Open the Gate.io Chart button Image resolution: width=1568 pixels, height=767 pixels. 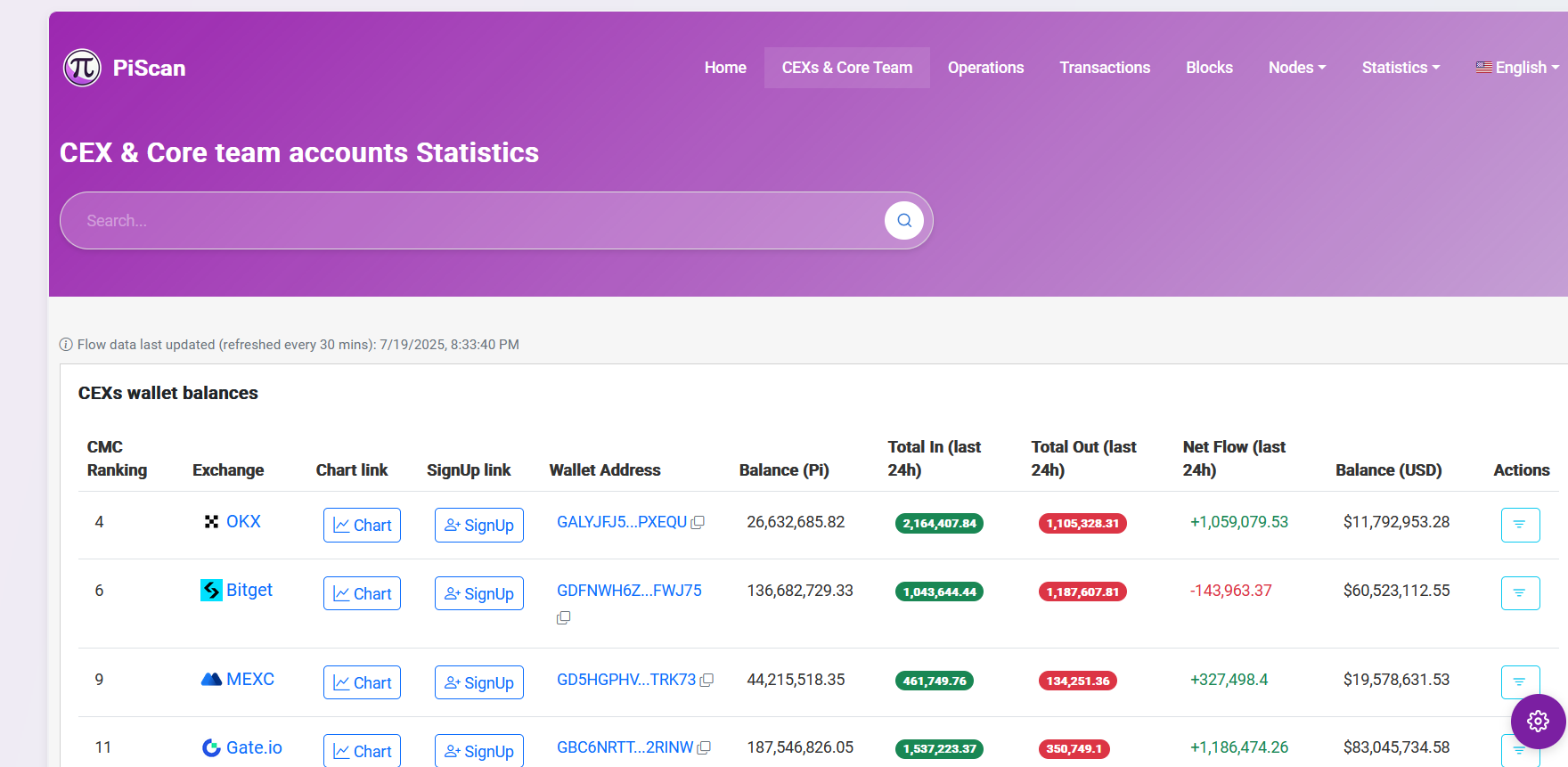pyautogui.click(x=362, y=751)
